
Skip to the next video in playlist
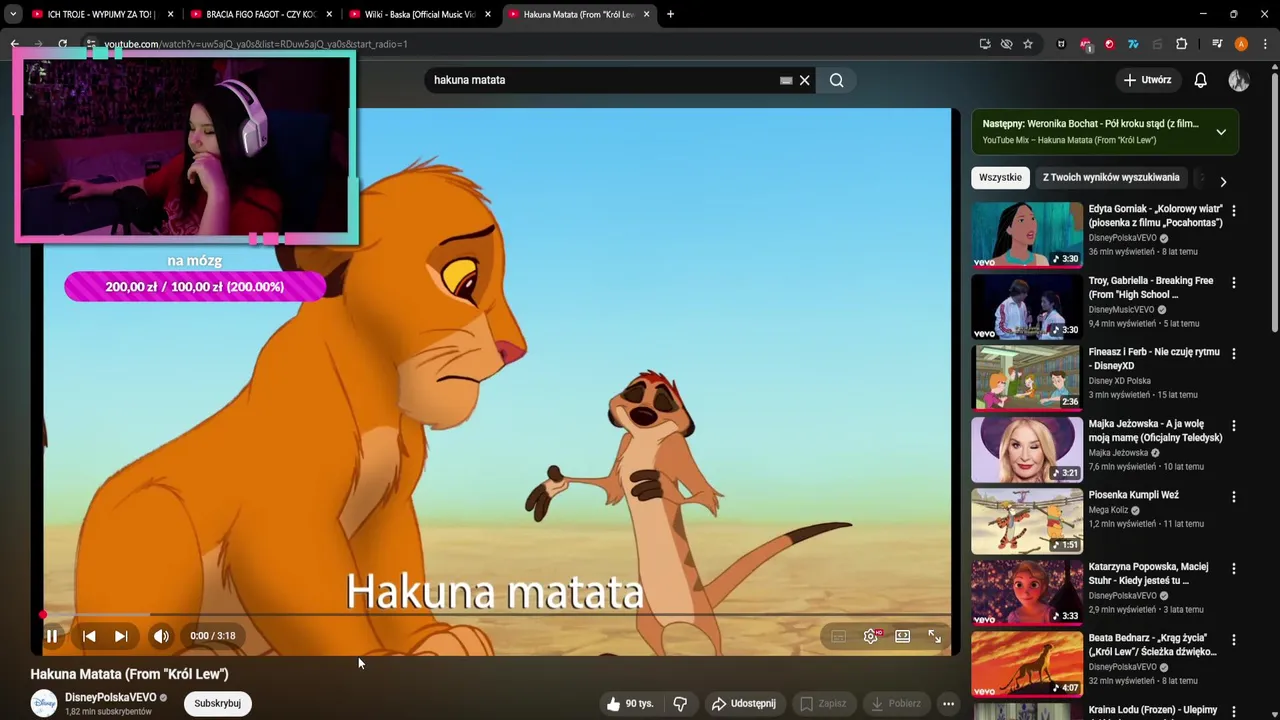(x=121, y=636)
